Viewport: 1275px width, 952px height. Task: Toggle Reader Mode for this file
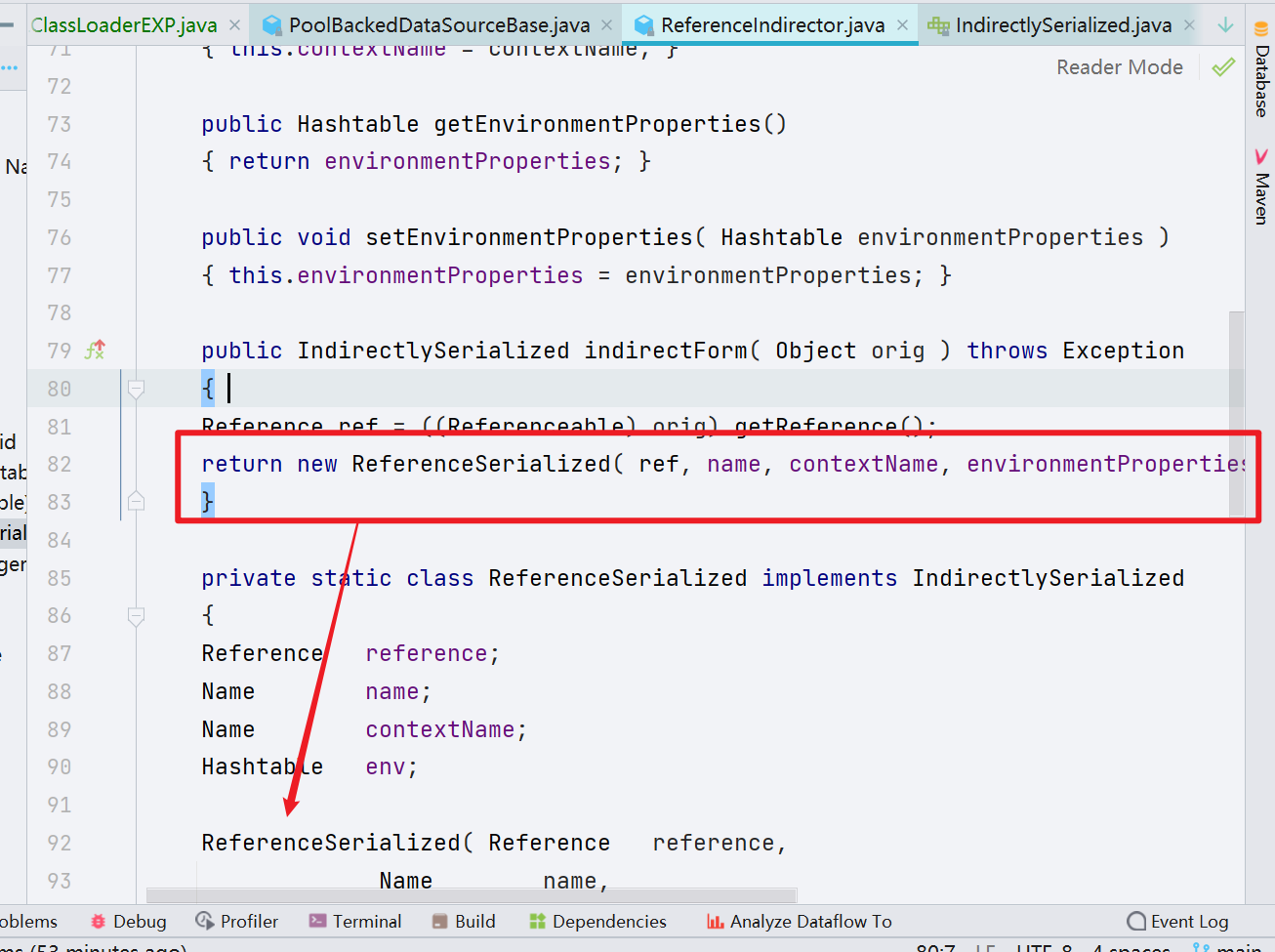tap(1119, 67)
